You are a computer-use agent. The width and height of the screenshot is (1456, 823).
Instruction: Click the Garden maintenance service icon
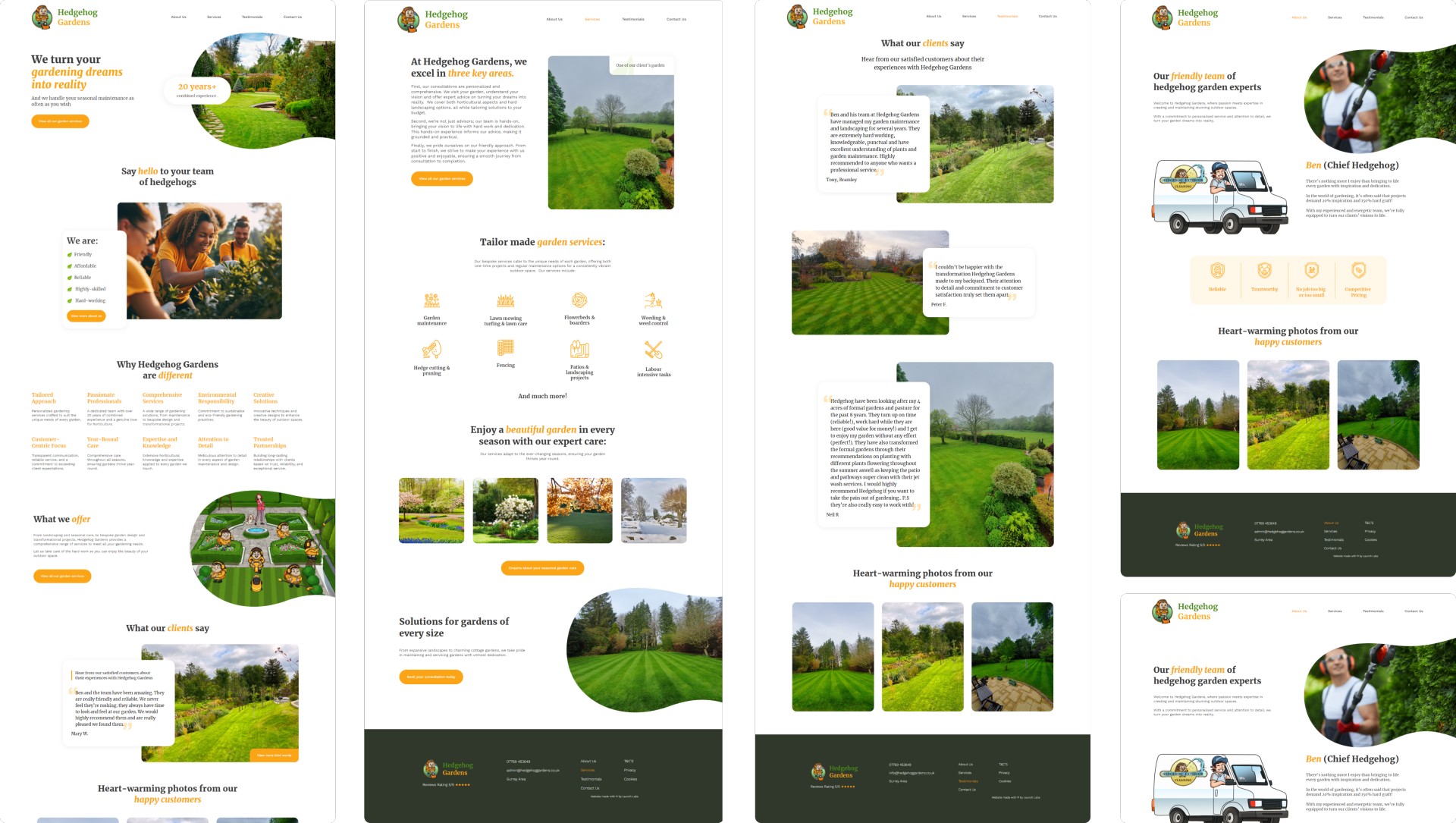point(433,299)
